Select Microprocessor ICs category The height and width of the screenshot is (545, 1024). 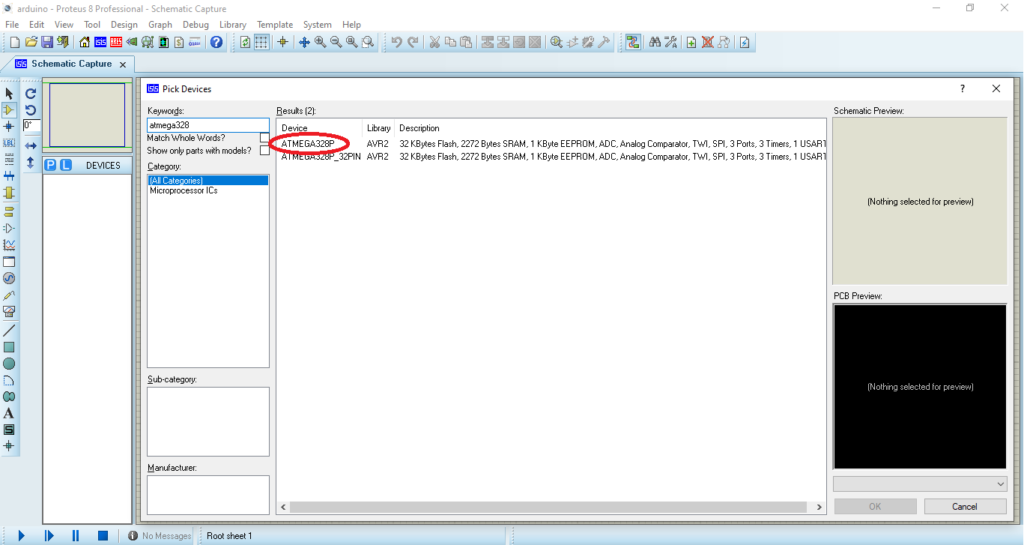coord(183,190)
